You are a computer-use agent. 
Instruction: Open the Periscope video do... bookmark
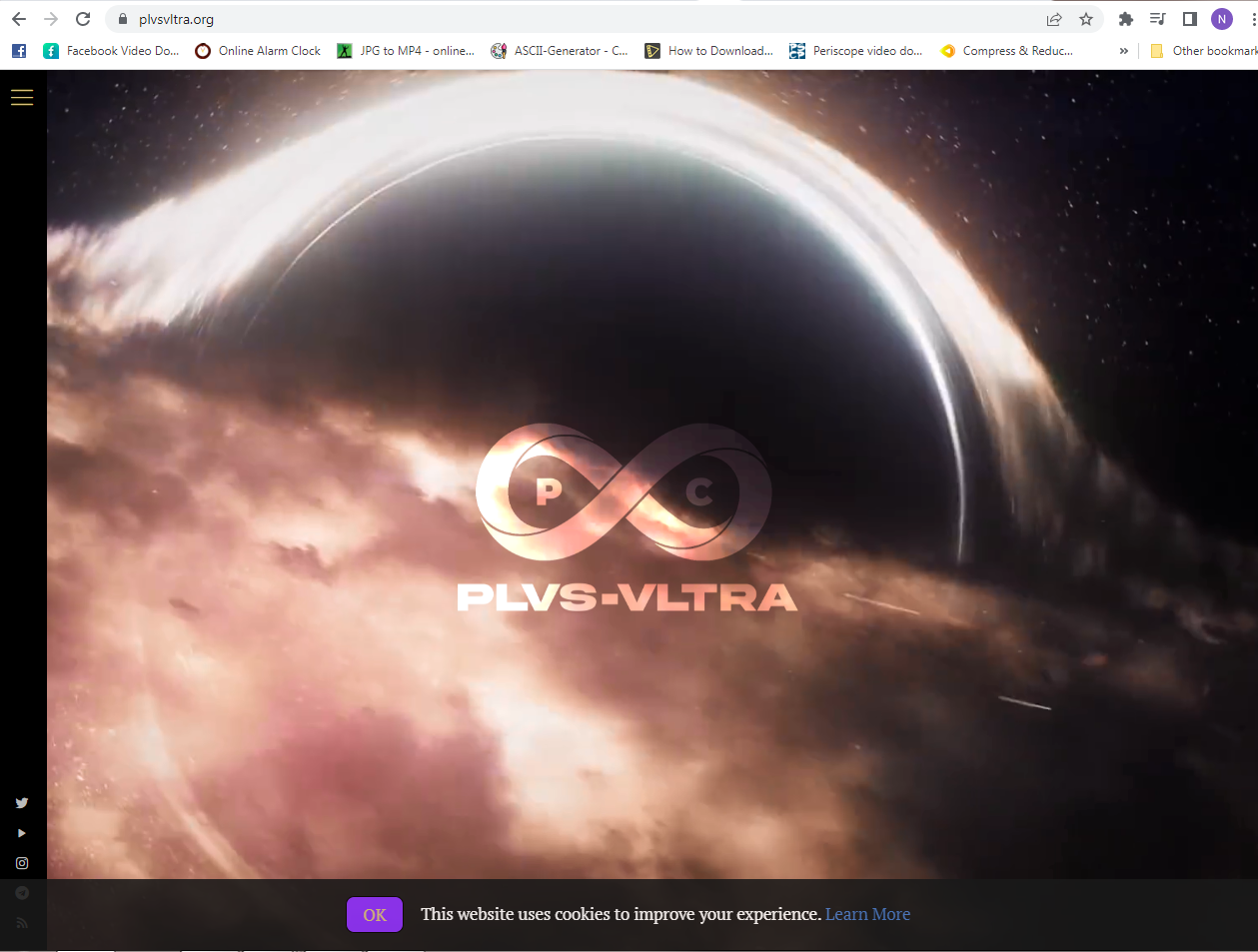click(856, 51)
